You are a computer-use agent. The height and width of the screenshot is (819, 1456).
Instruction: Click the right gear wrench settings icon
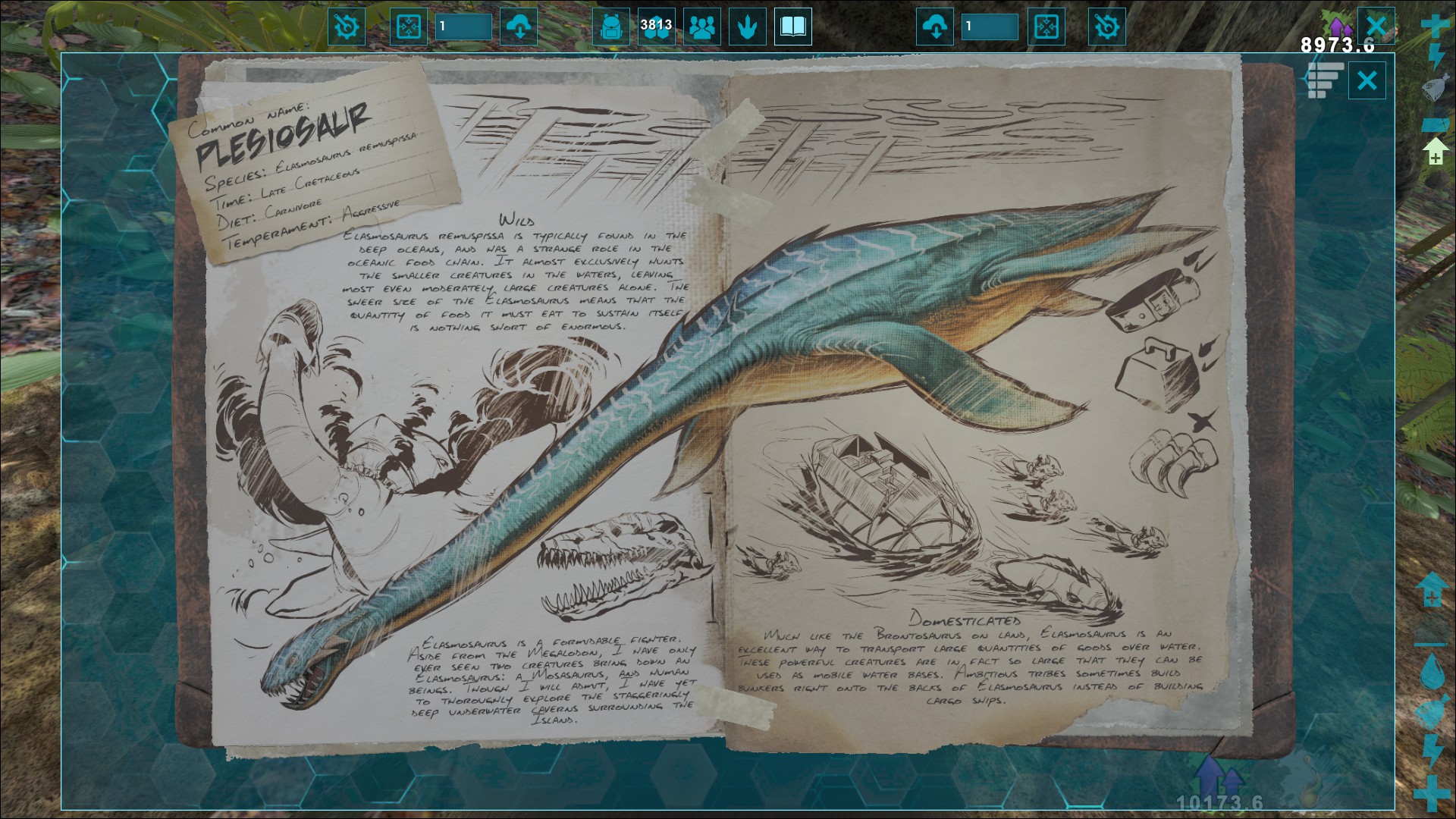1106,27
